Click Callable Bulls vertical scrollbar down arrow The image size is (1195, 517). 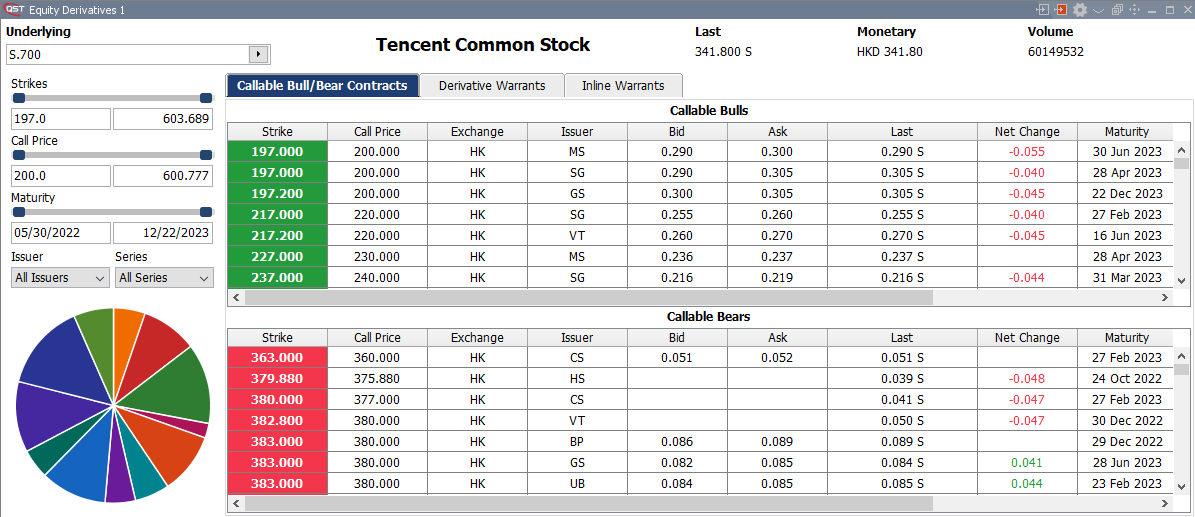[x=1181, y=281]
